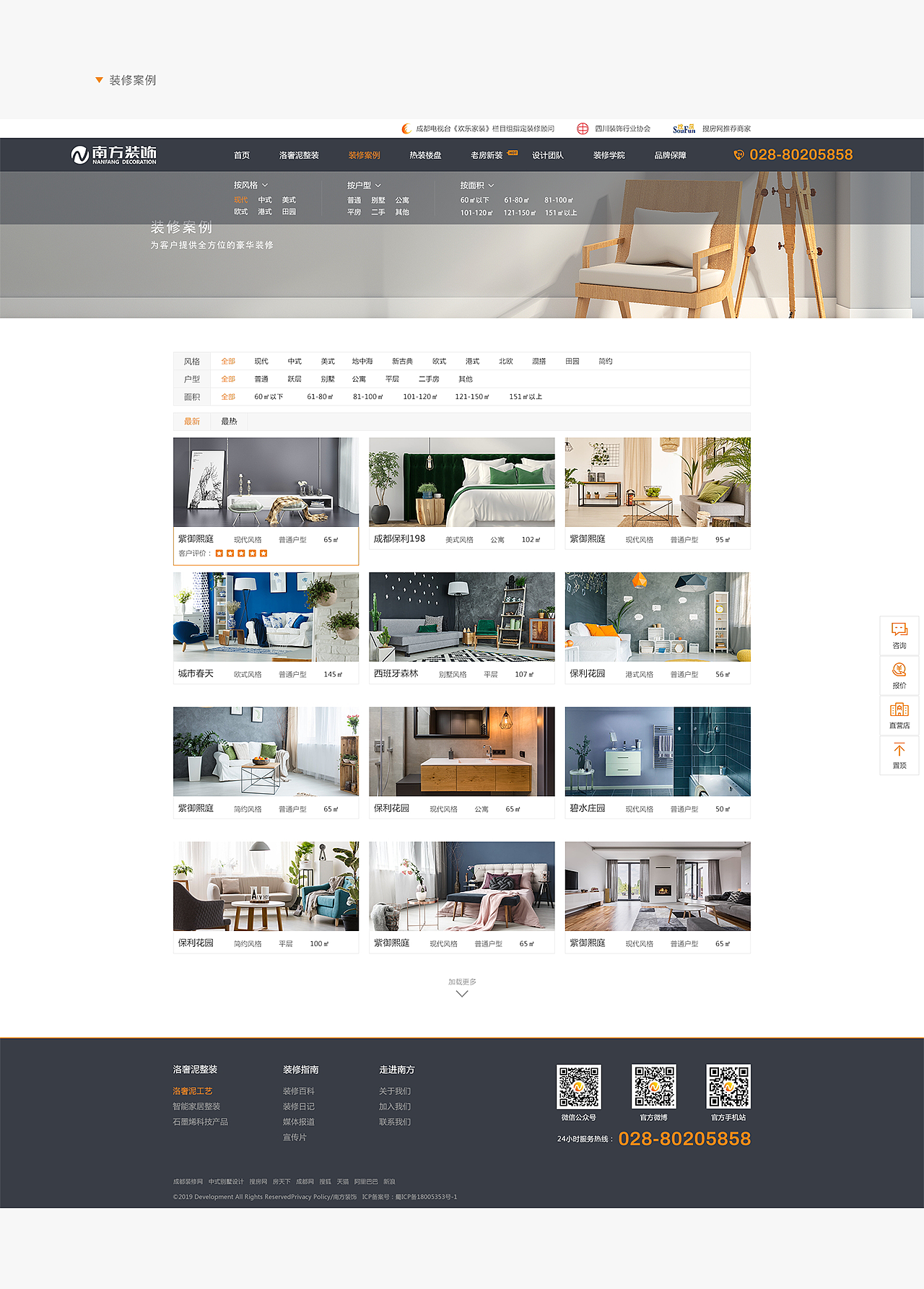Choose 101-120㎡ under banner 按面积 menu

[x=476, y=213]
